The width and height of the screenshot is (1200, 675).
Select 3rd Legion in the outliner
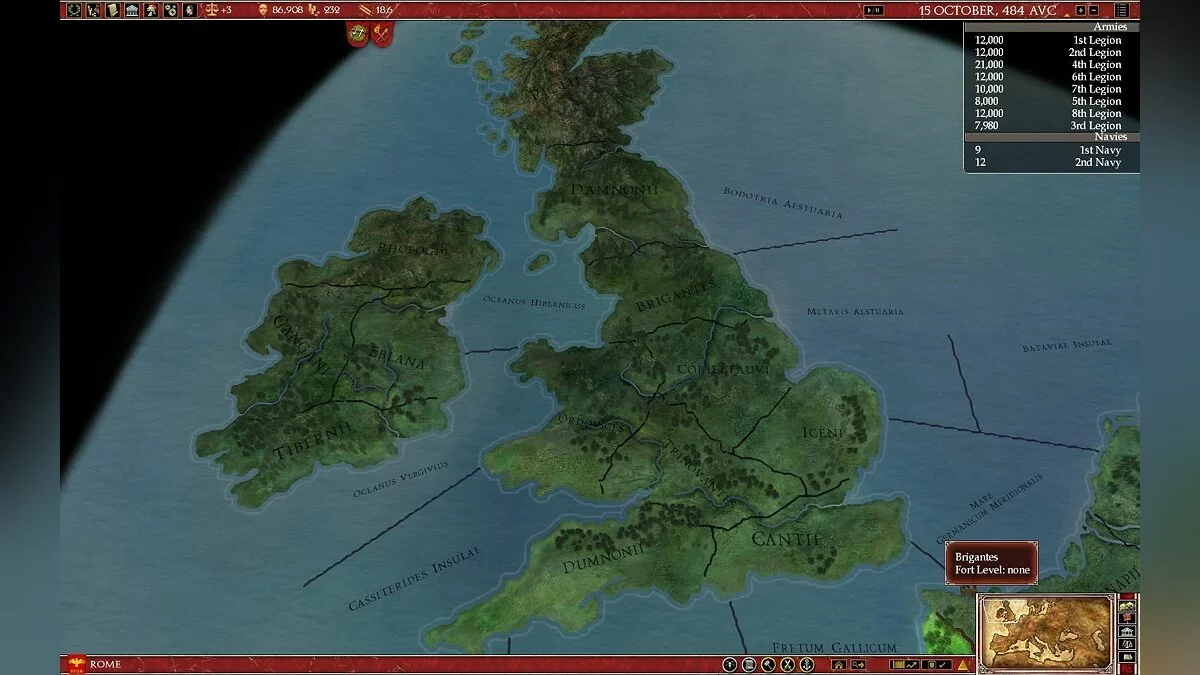[1048, 125]
